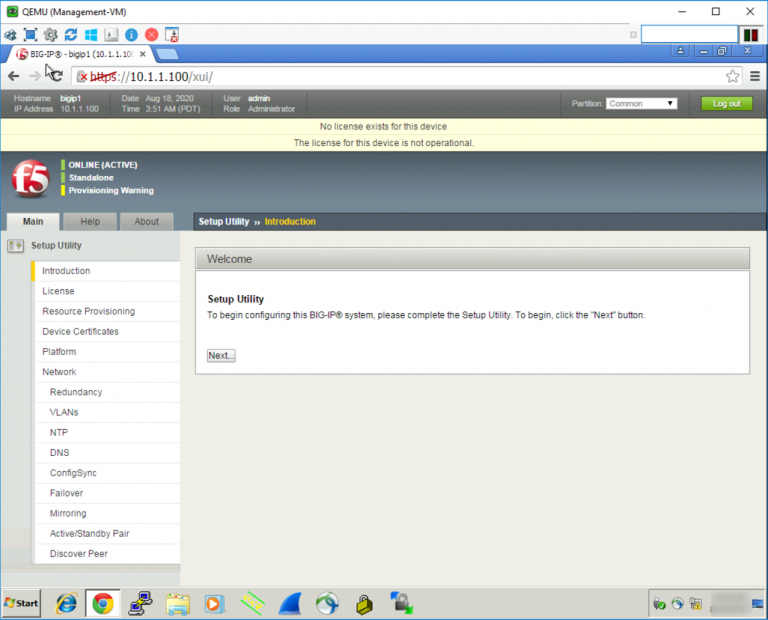
Task: Open DNS under Network
Action: coord(107,453)
